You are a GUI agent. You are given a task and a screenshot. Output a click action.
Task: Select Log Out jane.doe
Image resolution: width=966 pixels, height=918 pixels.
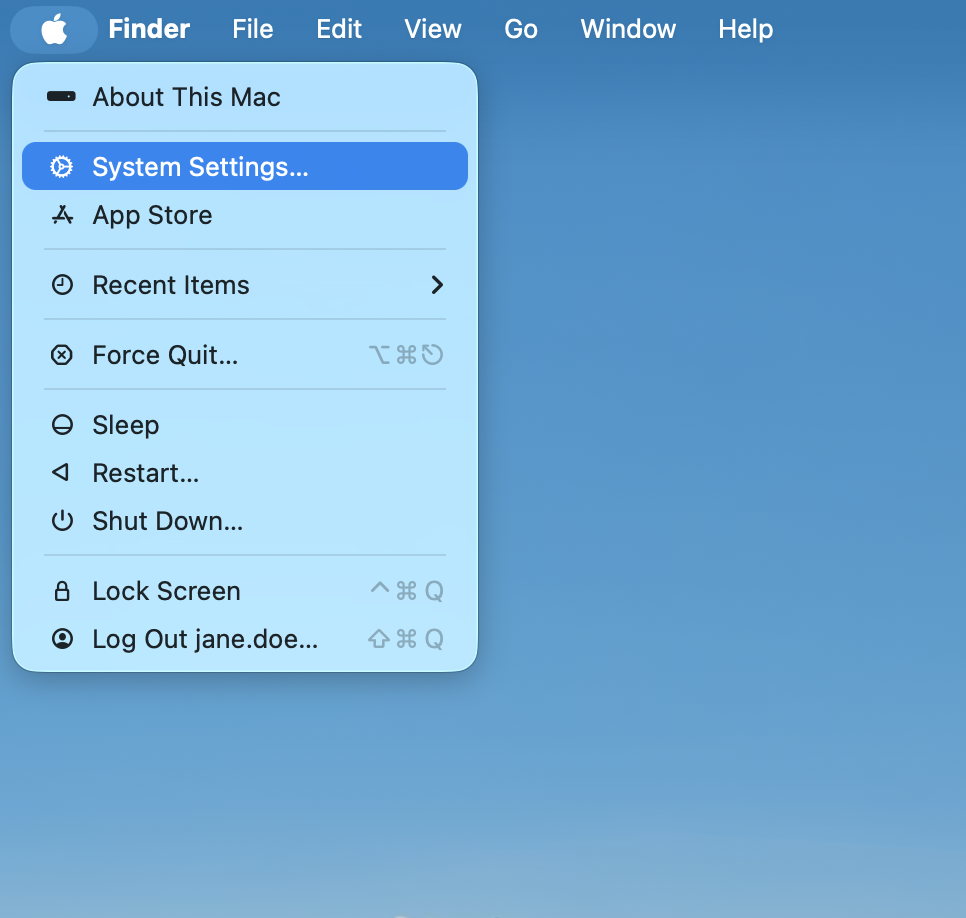point(205,638)
